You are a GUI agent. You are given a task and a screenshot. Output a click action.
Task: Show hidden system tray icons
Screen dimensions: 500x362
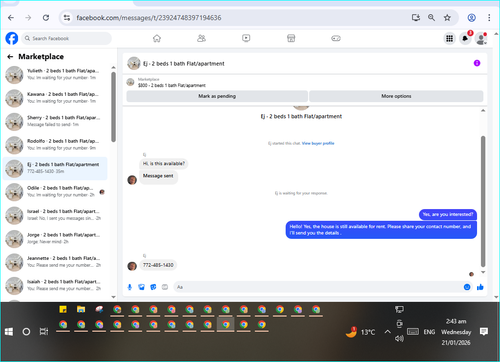coord(387,332)
